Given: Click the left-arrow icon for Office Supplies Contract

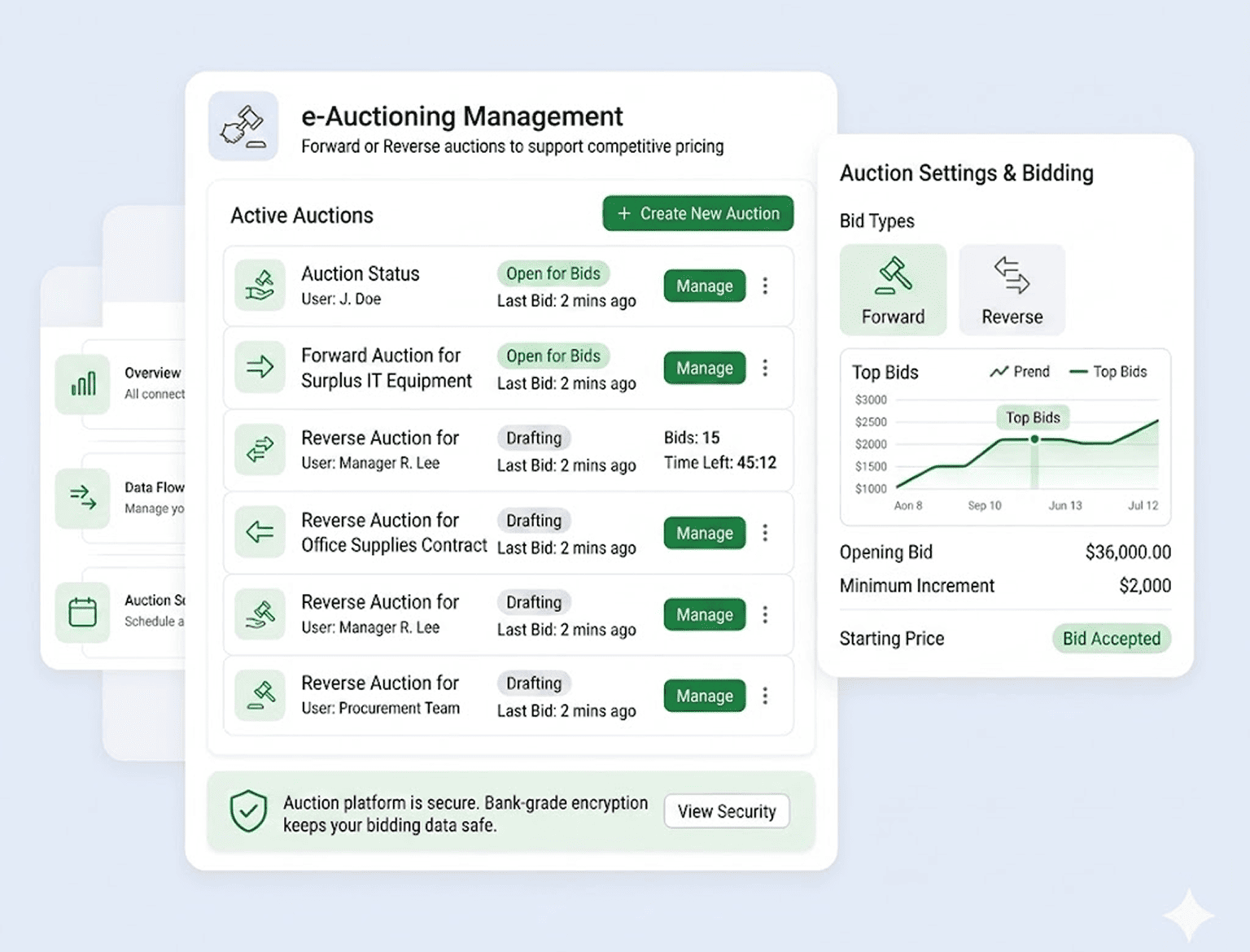Looking at the screenshot, I should point(260,532).
